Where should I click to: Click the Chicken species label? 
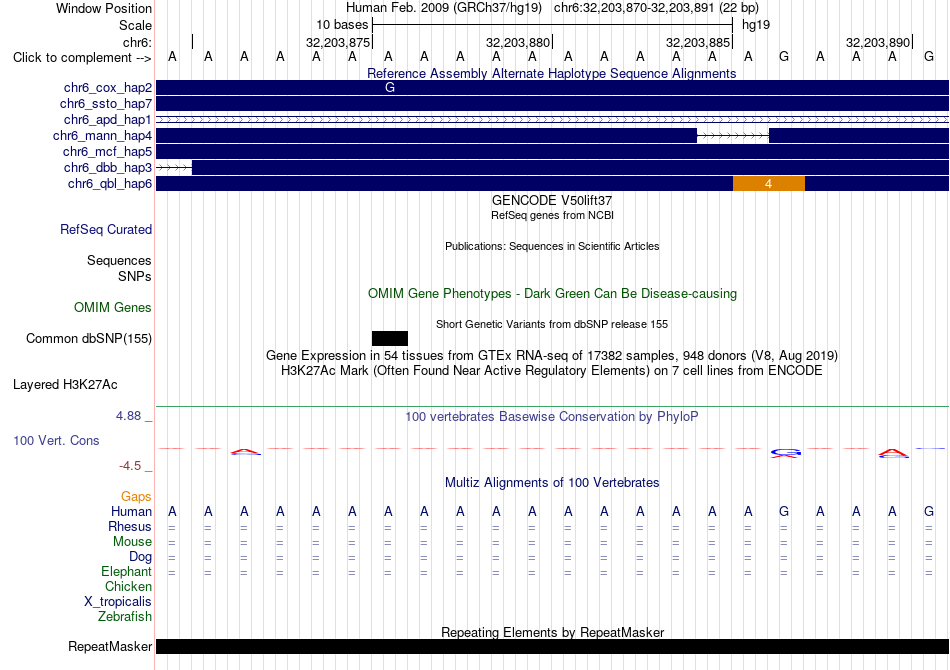coord(128,586)
